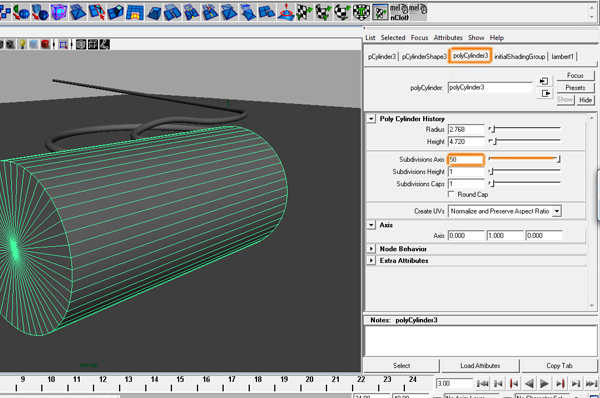Screen dimensions: 600x398
Task: Enable the Round Cap checkbox
Action: 451,194
